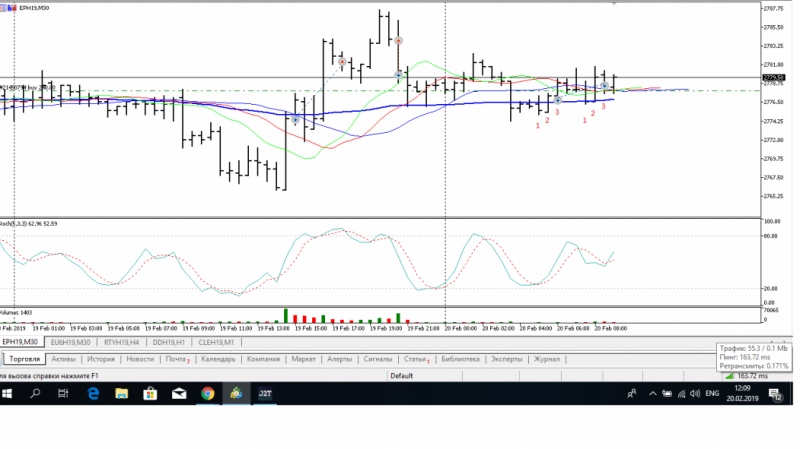Show hidden system tray icons chevron

tap(653, 393)
